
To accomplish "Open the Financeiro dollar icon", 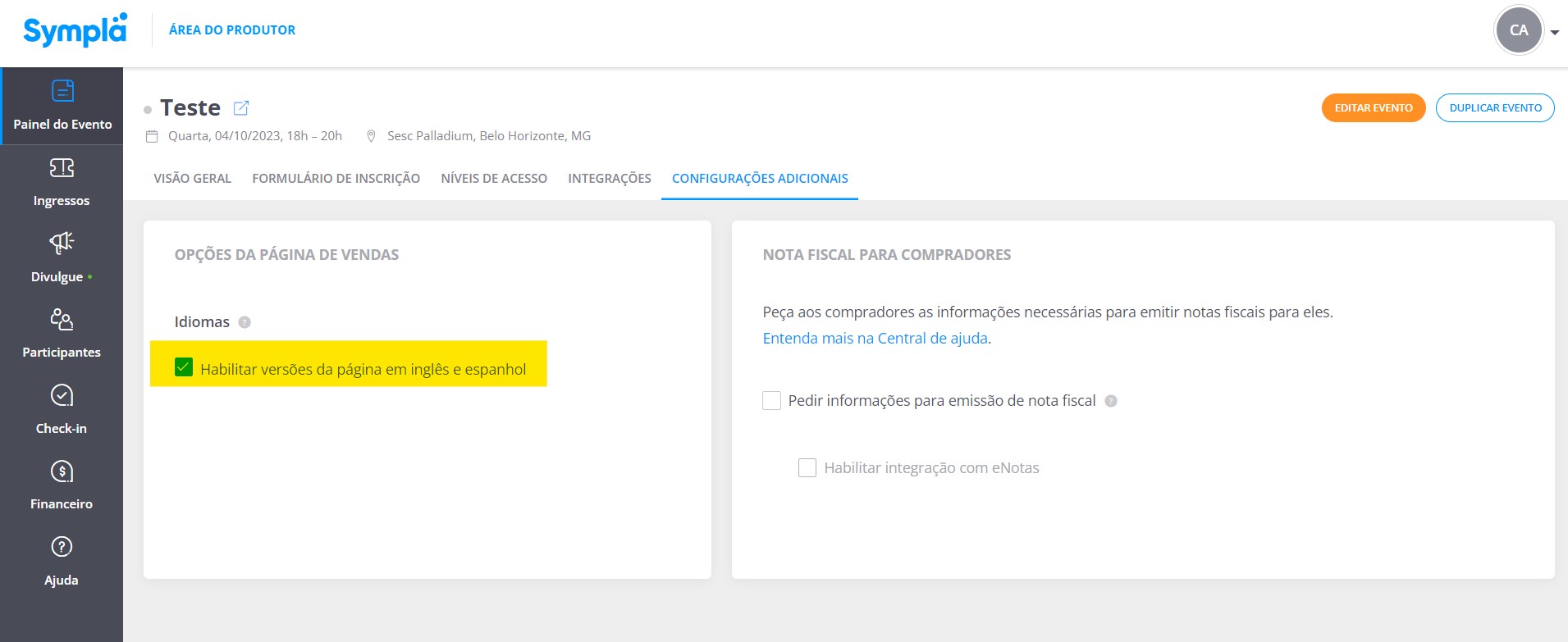I will click(x=62, y=471).
